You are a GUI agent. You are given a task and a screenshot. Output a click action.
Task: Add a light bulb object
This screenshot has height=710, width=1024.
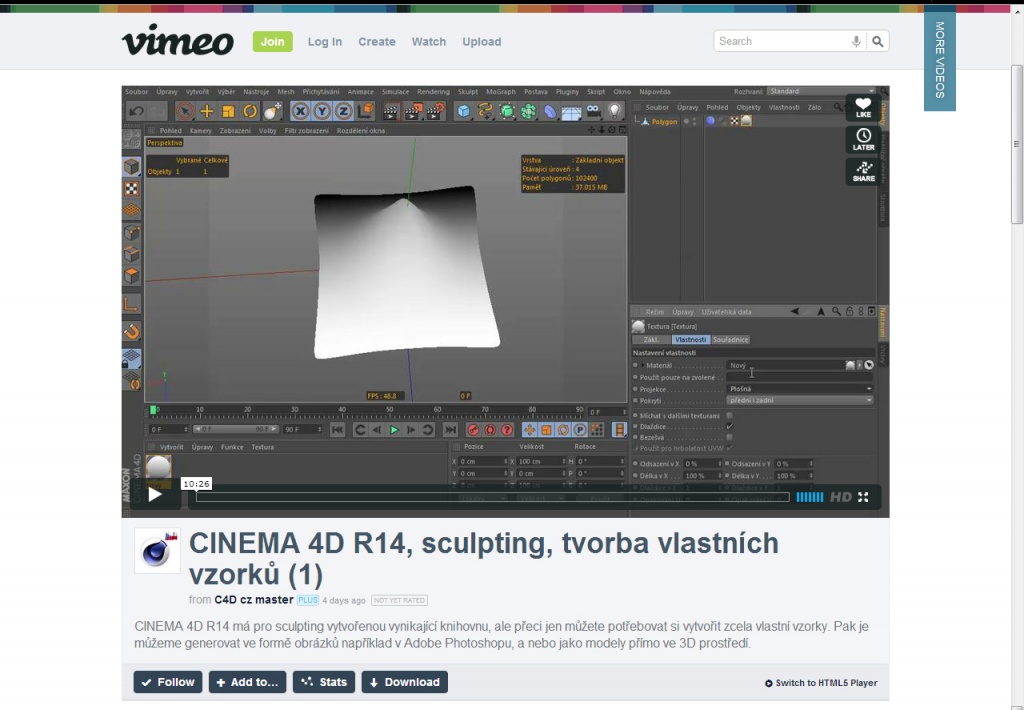(614, 112)
